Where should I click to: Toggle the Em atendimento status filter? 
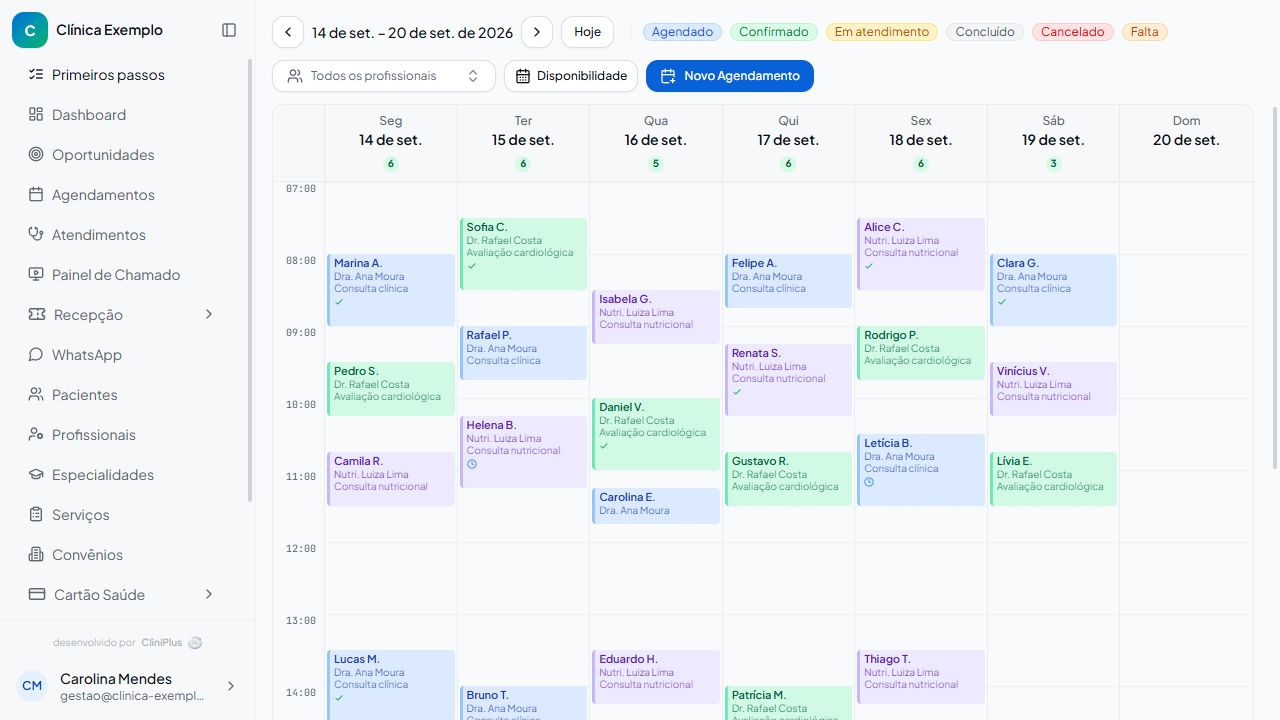pyautogui.click(x=882, y=32)
